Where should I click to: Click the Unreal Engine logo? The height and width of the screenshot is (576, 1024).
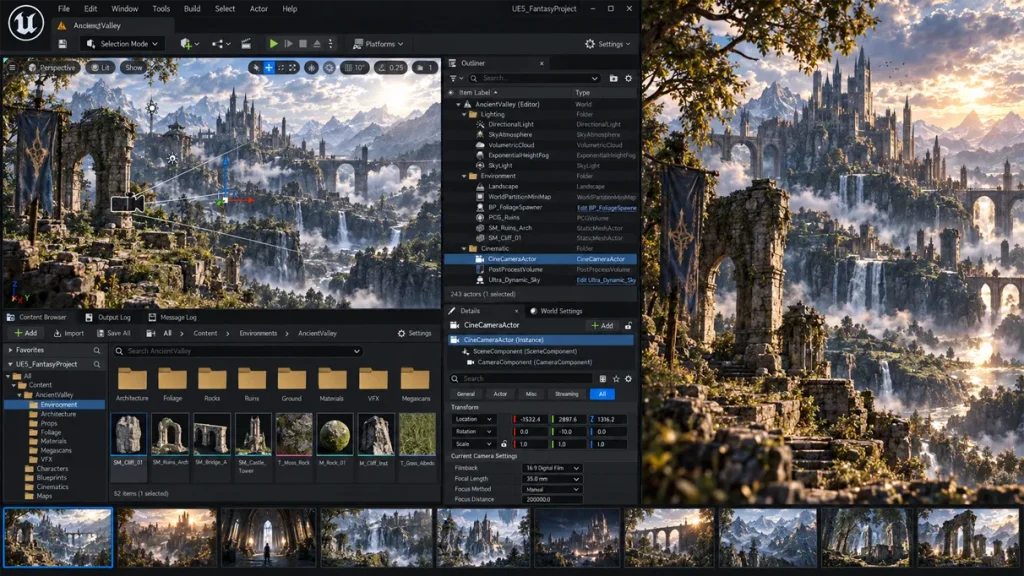point(25,24)
